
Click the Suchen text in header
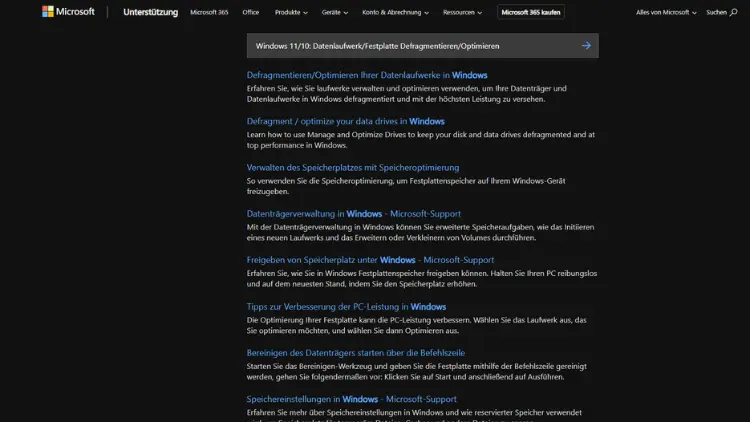[716, 12]
